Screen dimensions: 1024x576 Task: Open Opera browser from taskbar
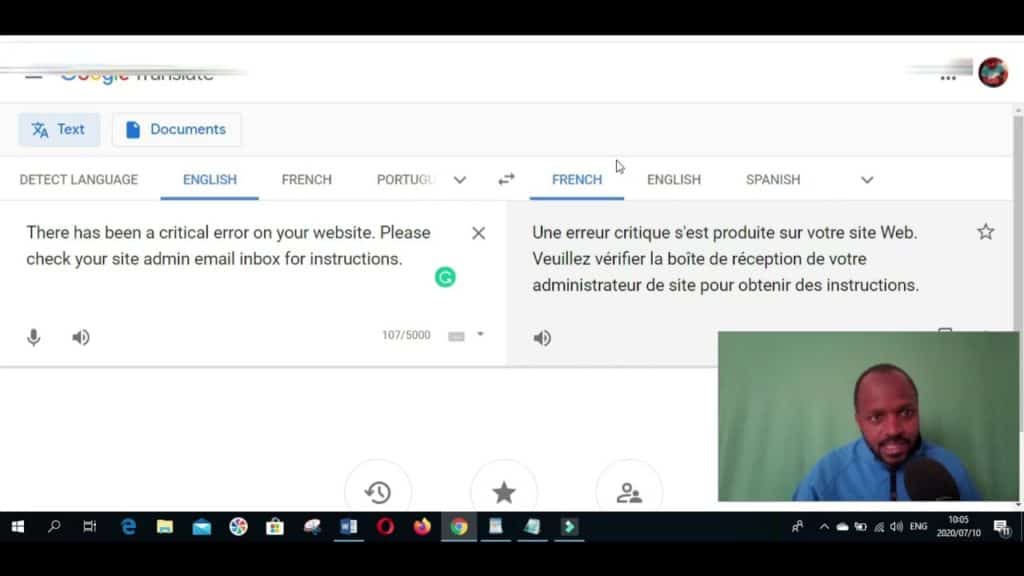click(x=385, y=526)
